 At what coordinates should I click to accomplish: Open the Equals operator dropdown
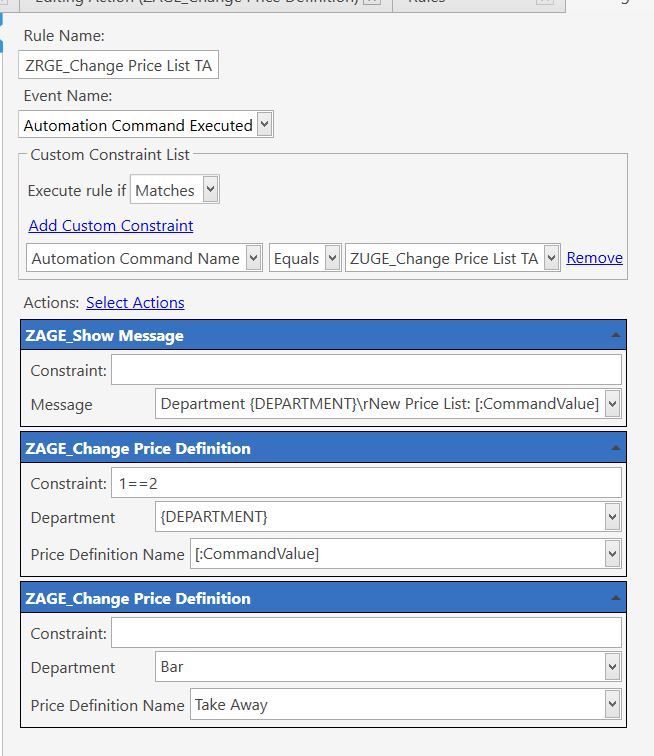click(x=332, y=258)
